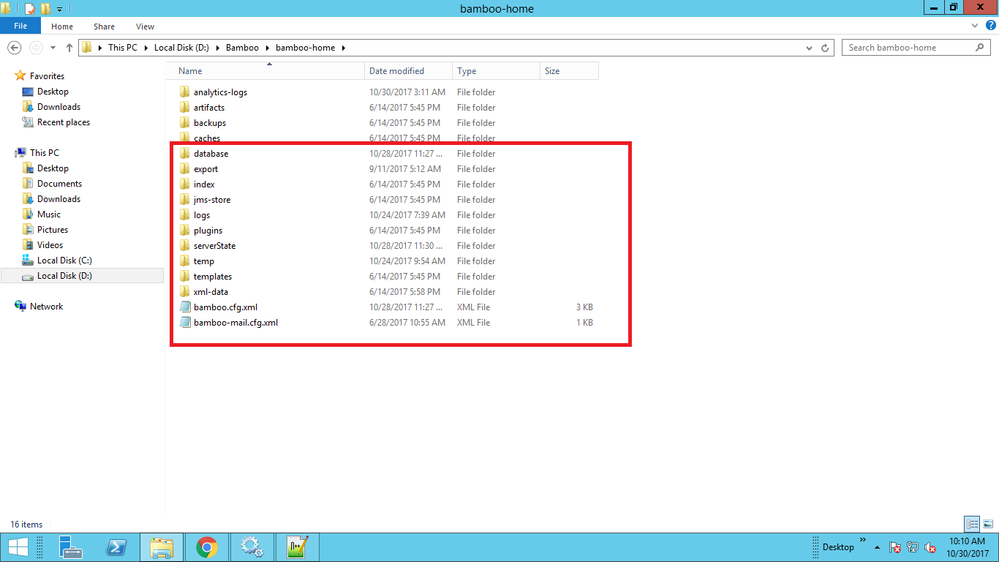Select the database folder icon
The height and width of the screenshot is (562, 999).
[x=185, y=153]
